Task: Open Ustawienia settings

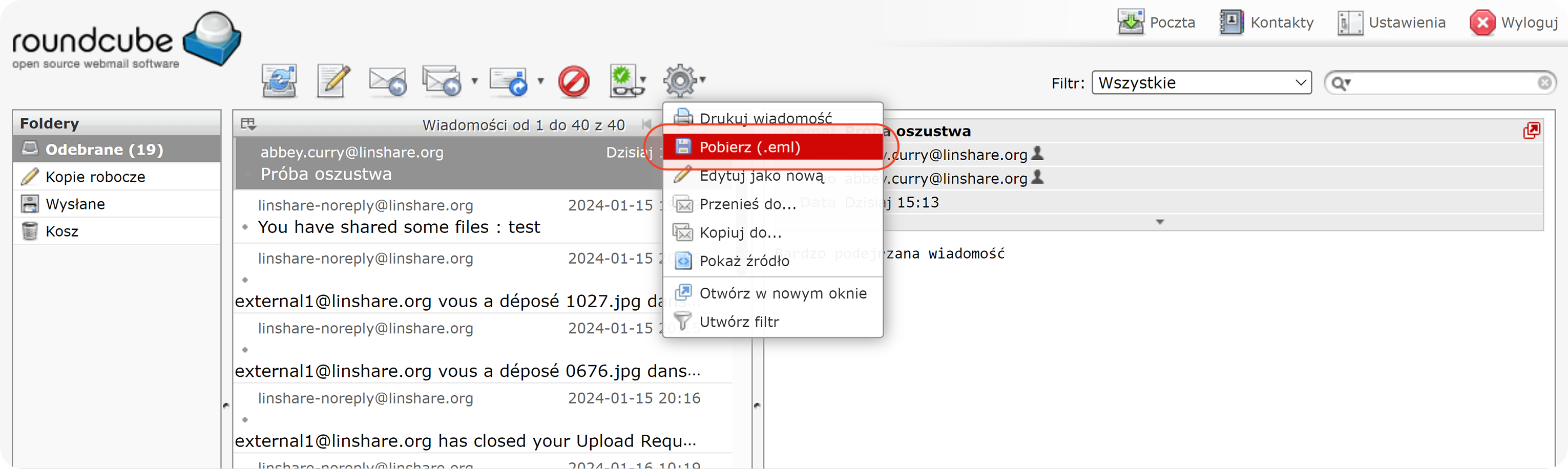Action: [1391, 23]
